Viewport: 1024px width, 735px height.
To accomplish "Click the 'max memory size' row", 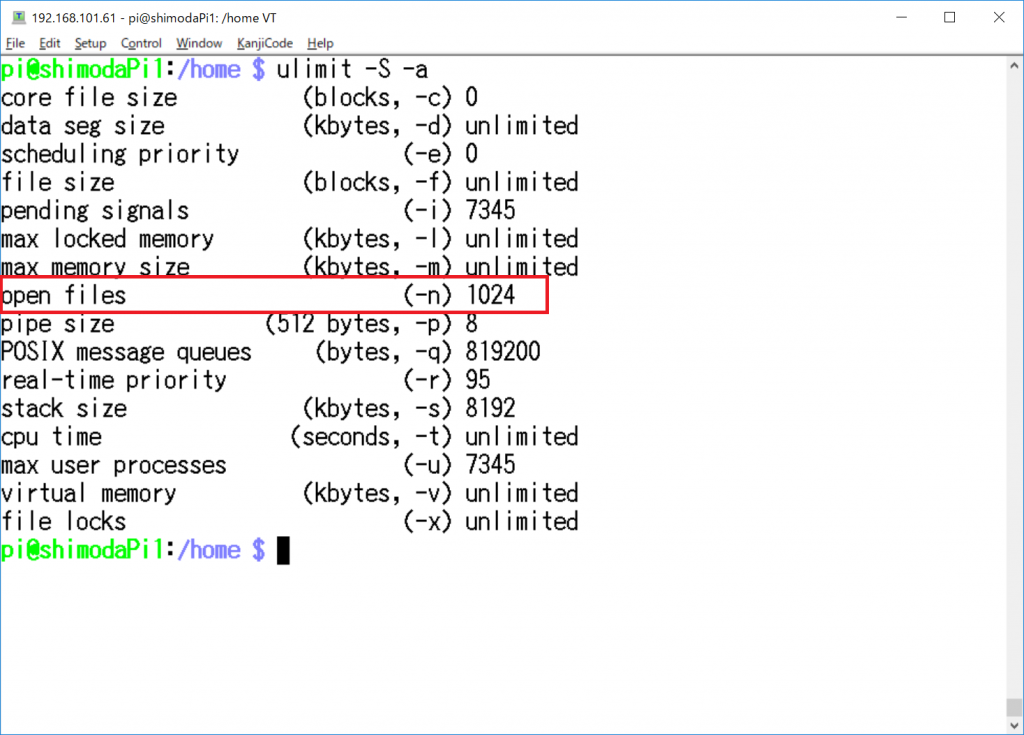I will [290, 267].
